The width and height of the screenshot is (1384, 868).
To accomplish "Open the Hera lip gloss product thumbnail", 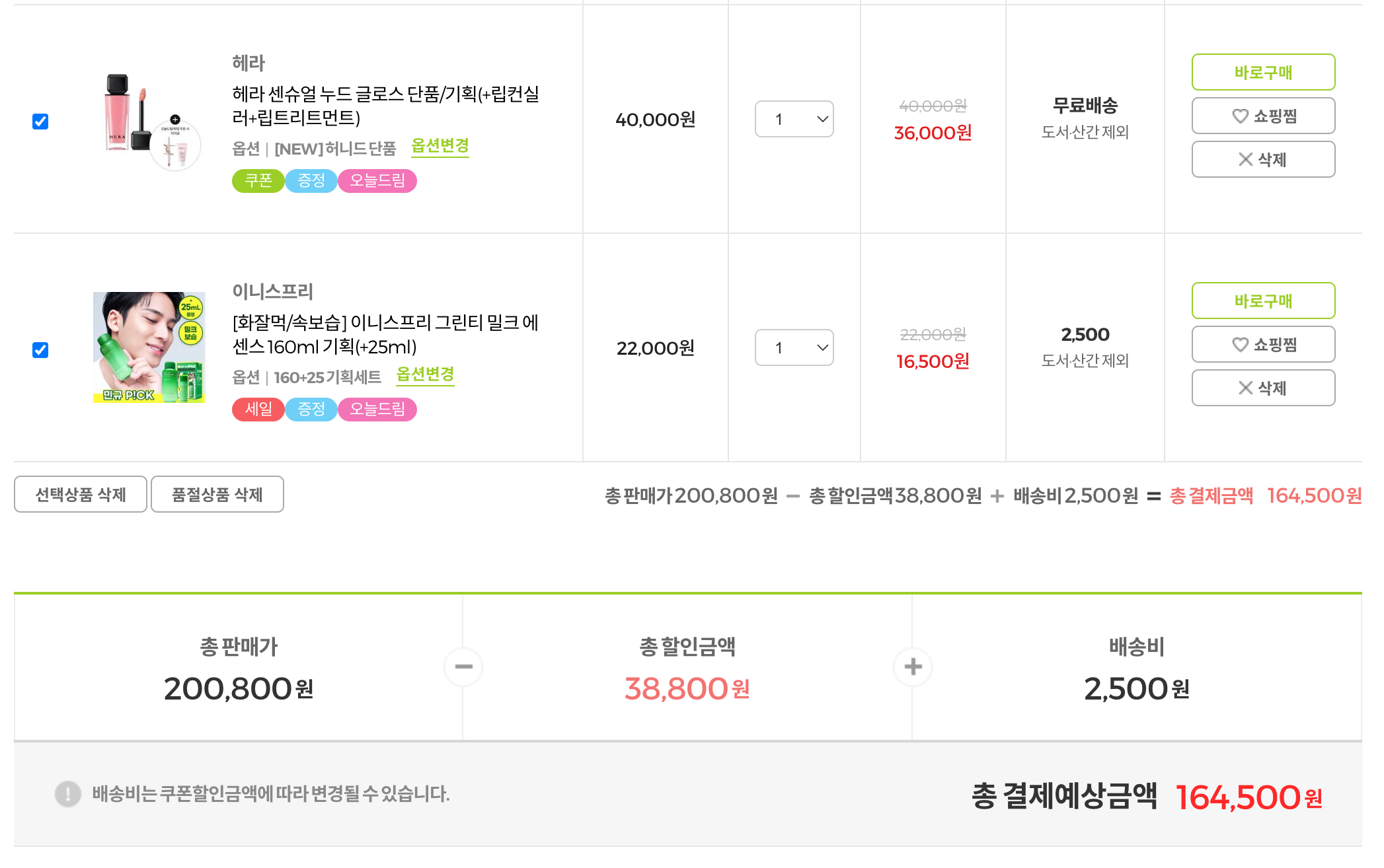I will coord(149,120).
